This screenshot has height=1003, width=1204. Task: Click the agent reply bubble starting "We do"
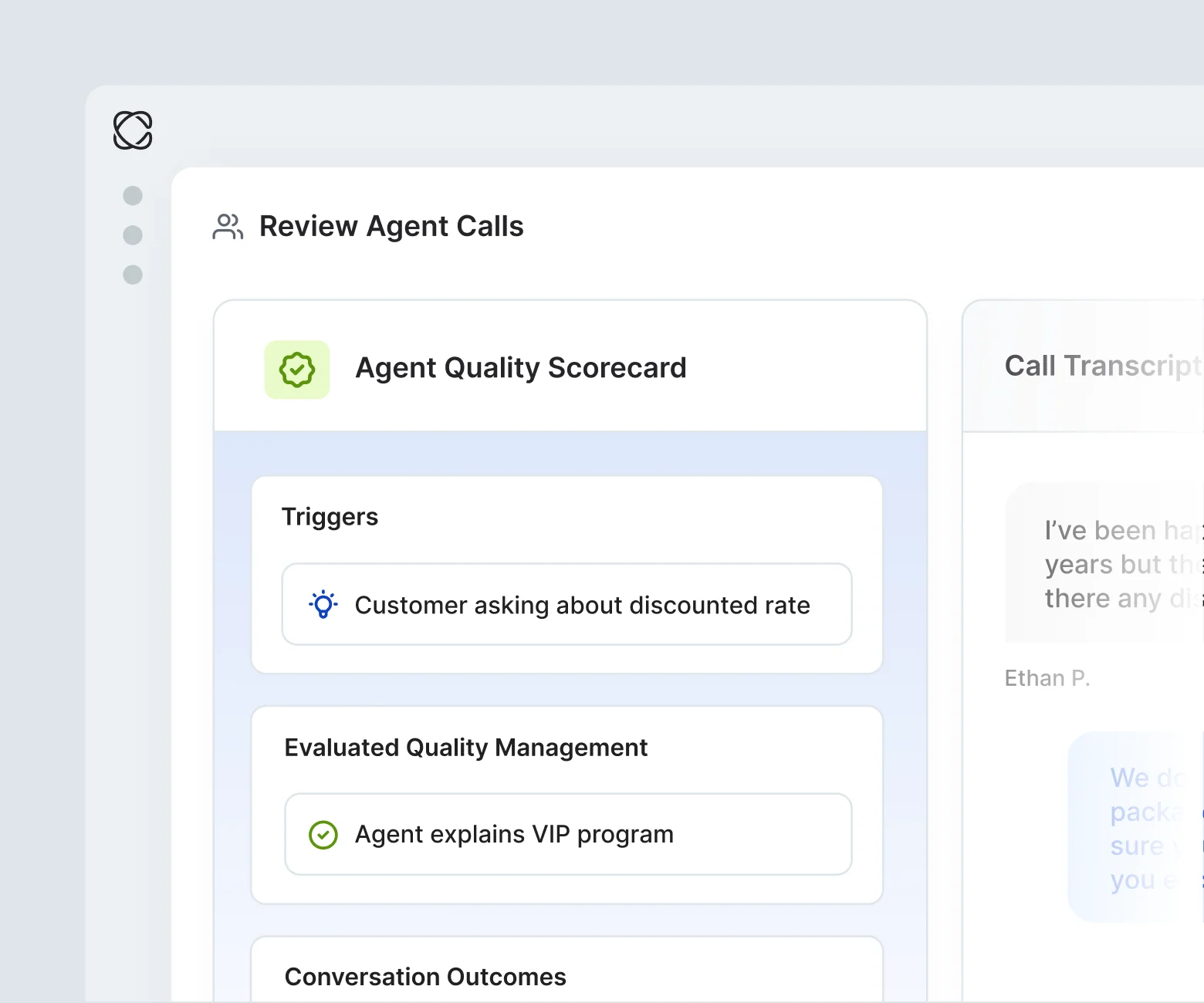[1135, 827]
